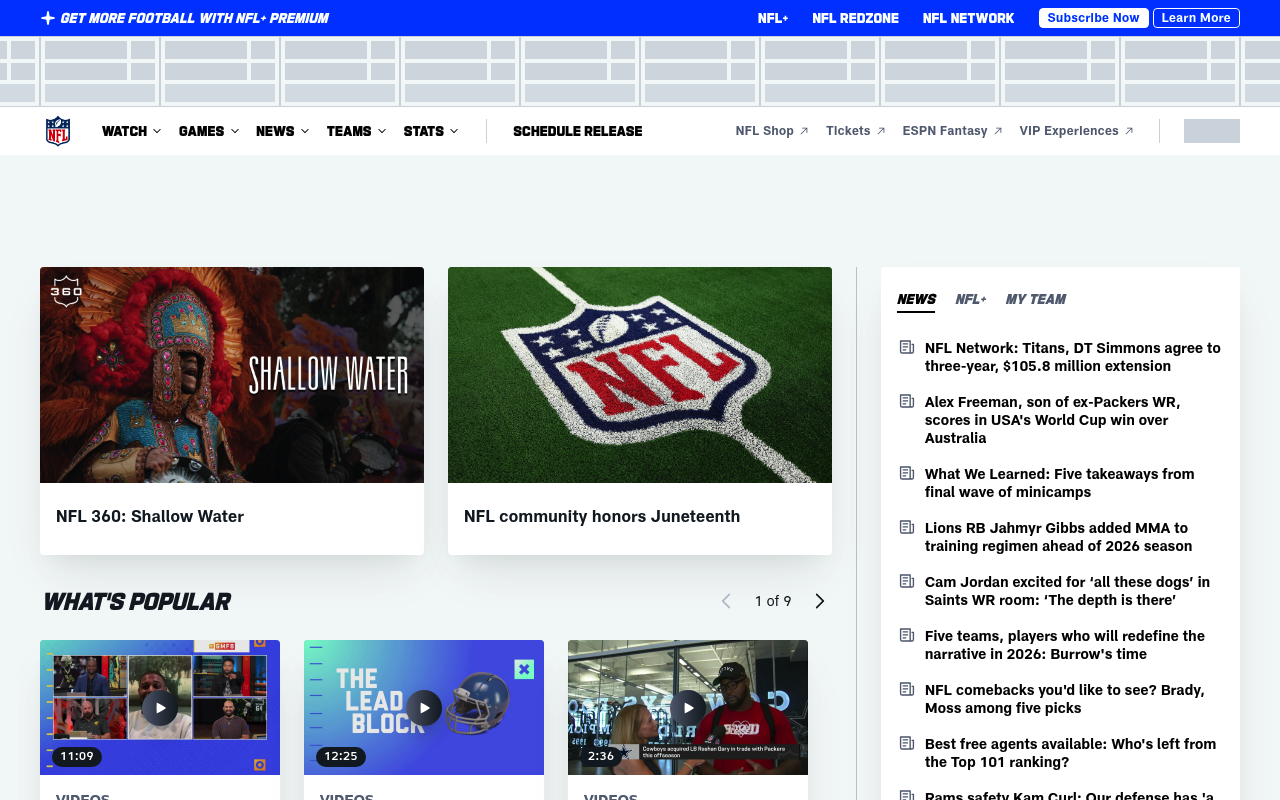
Task: Read Cam Jordan Saints WR room article
Action: point(1067,591)
